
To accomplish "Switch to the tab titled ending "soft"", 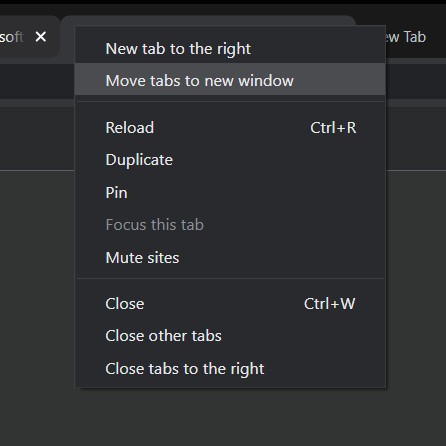I will coord(12,37).
